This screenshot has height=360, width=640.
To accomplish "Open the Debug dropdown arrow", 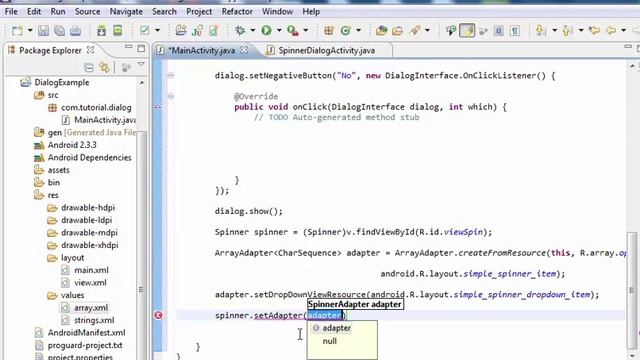I will 252,31.
